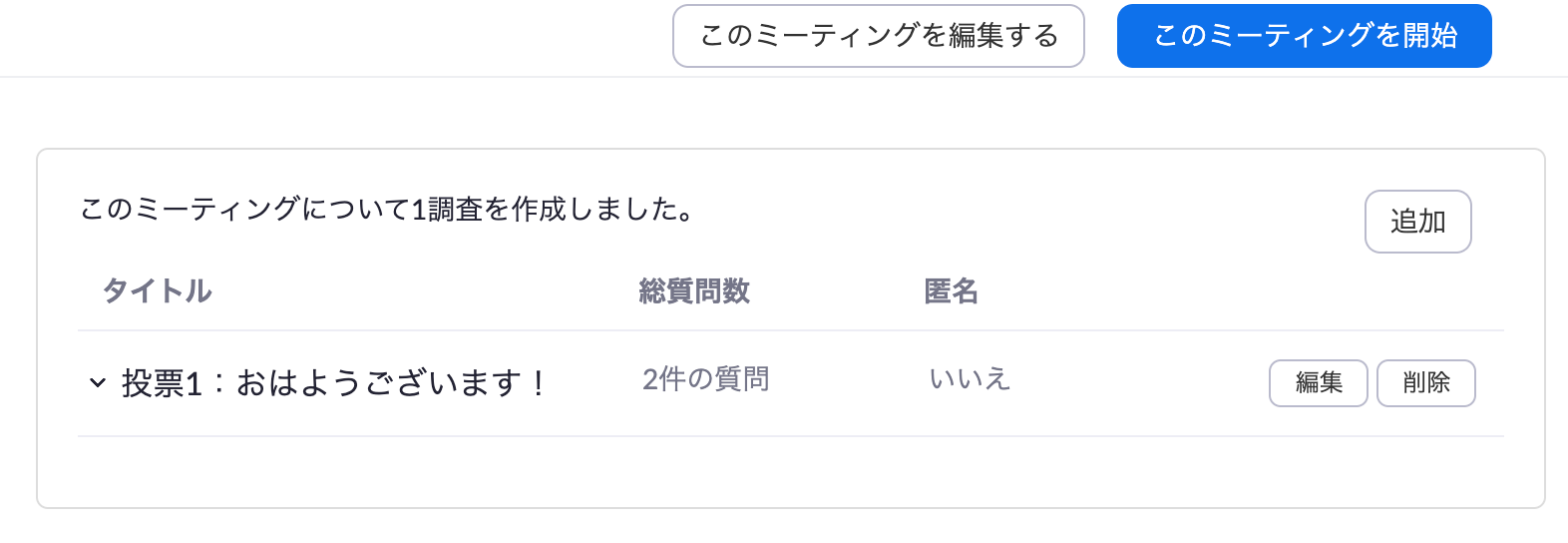Start the meeting via blue 開始 button
This screenshot has width=1568, height=543.
click(x=1305, y=36)
